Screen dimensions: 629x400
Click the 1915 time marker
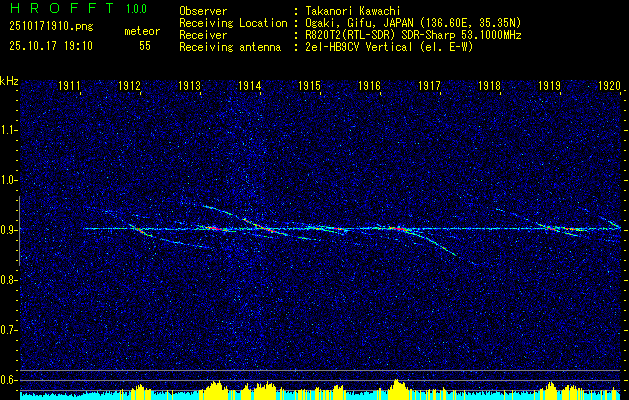pyautogui.click(x=309, y=85)
